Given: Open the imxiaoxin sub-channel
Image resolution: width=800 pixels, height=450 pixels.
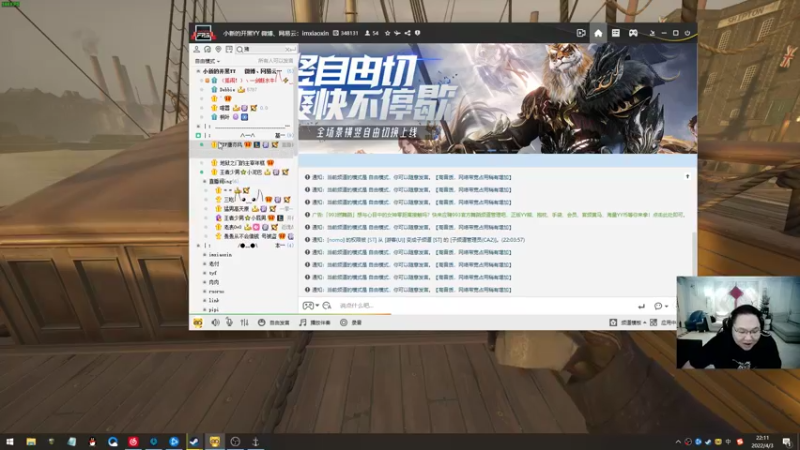Looking at the screenshot, I should coord(220,255).
